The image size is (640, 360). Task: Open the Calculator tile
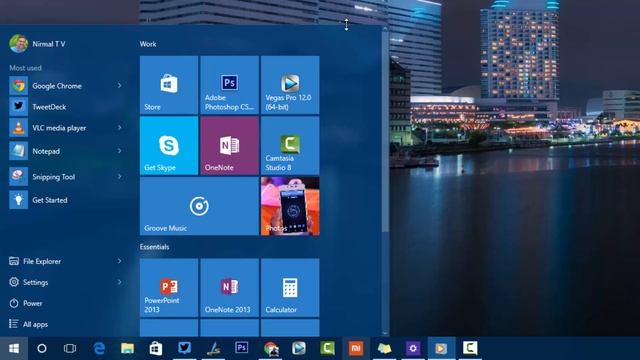pos(290,288)
